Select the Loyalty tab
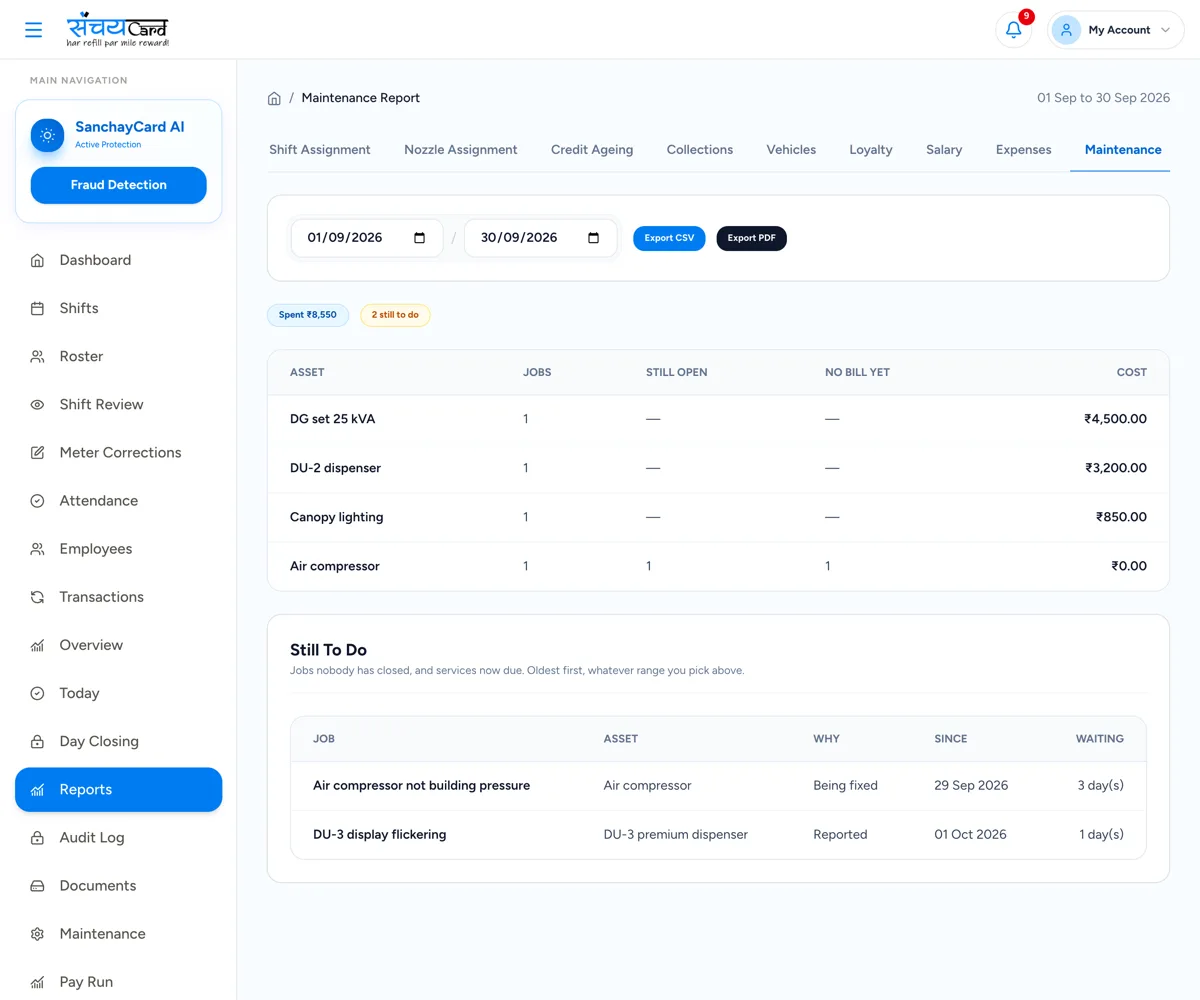Screen dimensions: 1200x1000 tap(871, 150)
